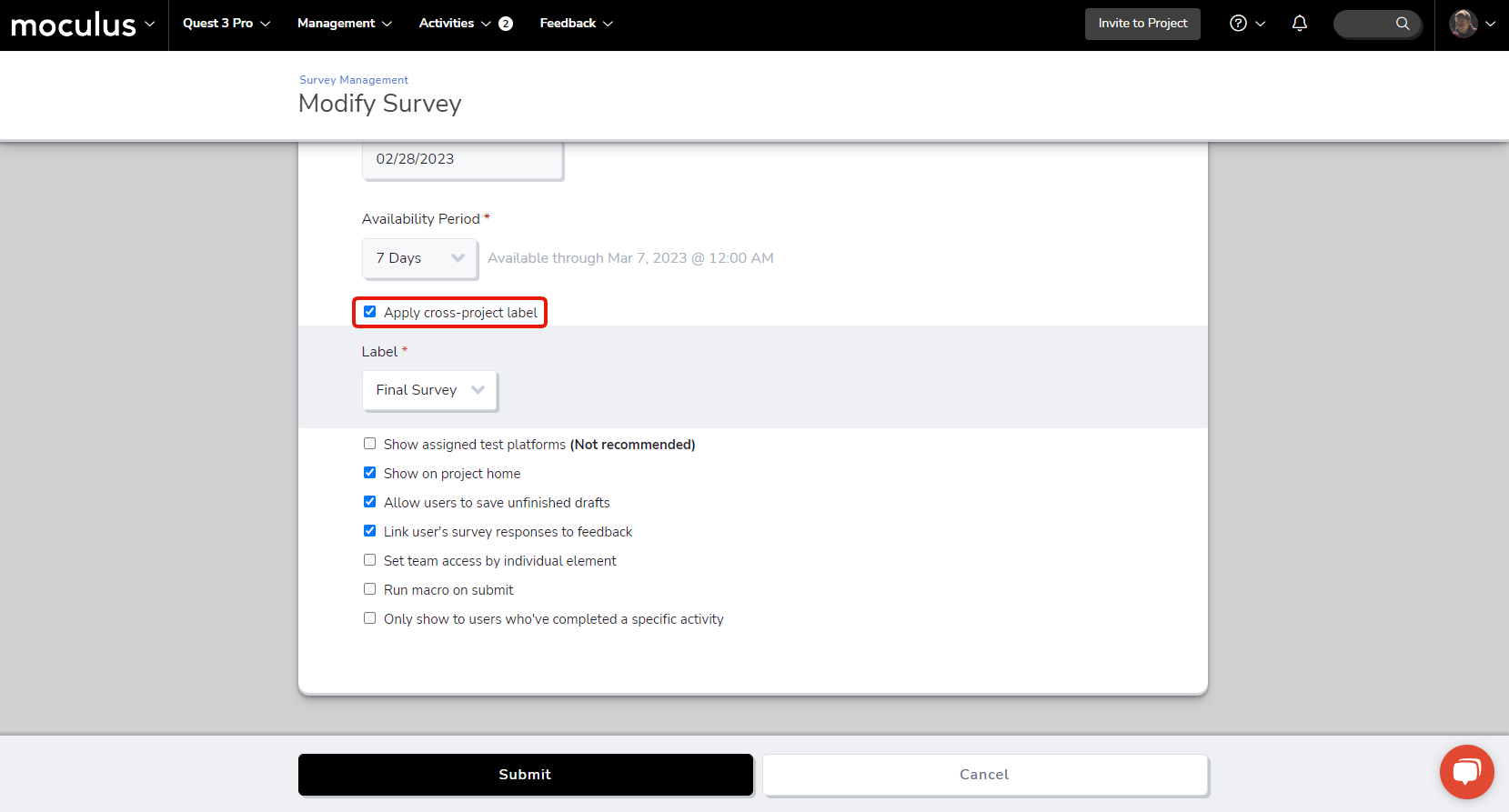Cancel modifying the survey
The width and height of the screenshot is (1509, 812).
[985, 775]
